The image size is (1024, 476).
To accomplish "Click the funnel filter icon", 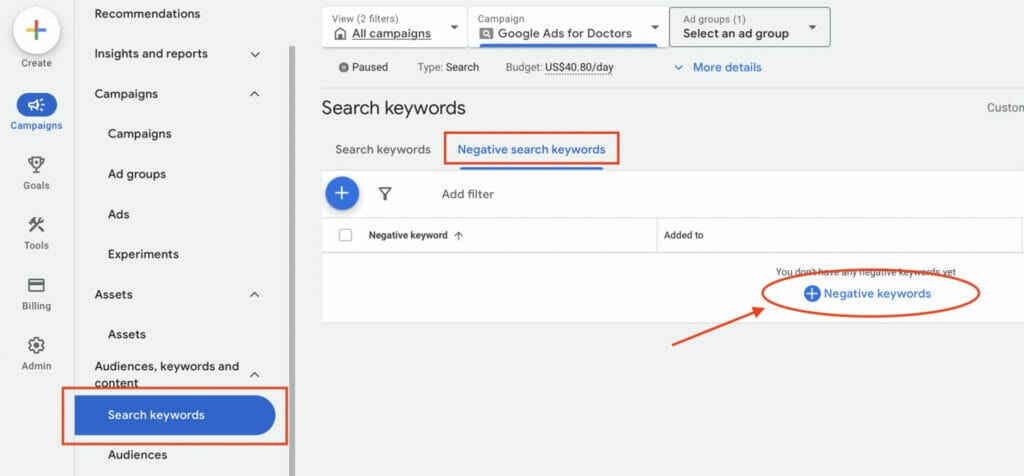I will [x=385, y=194].
